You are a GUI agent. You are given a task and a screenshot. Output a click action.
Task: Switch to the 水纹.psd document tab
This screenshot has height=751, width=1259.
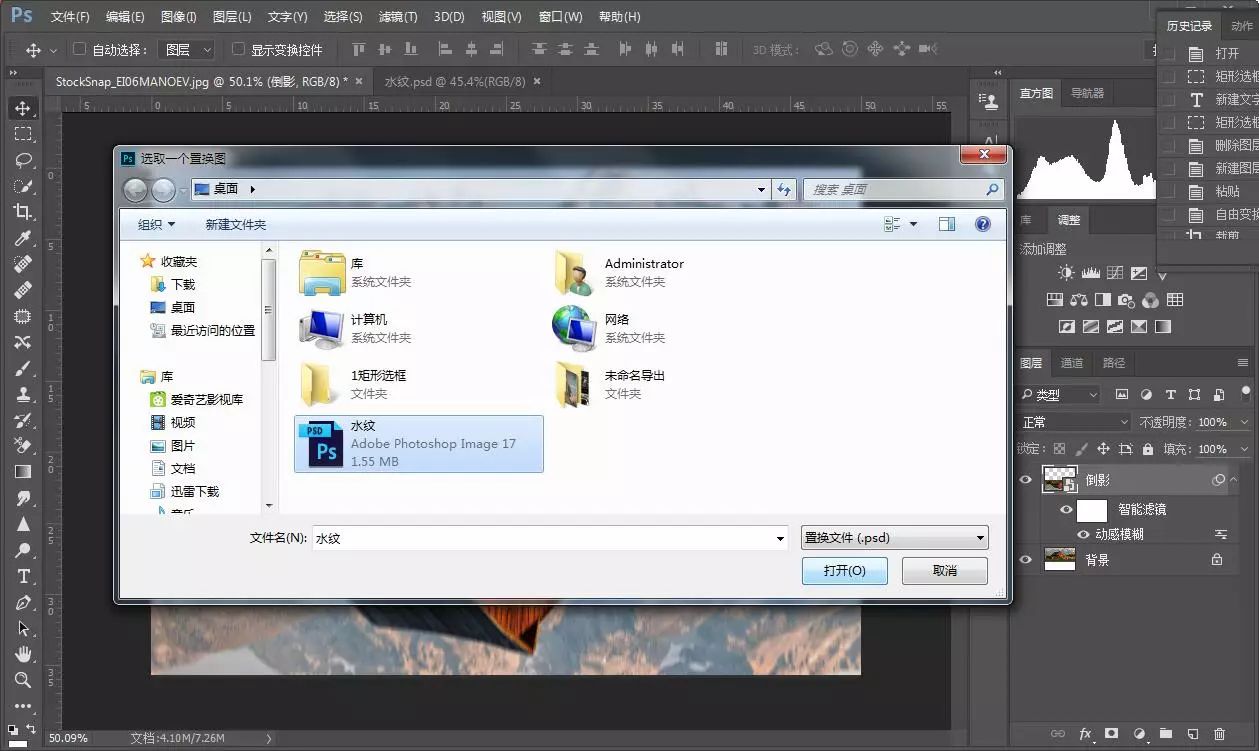click(455, 81)
